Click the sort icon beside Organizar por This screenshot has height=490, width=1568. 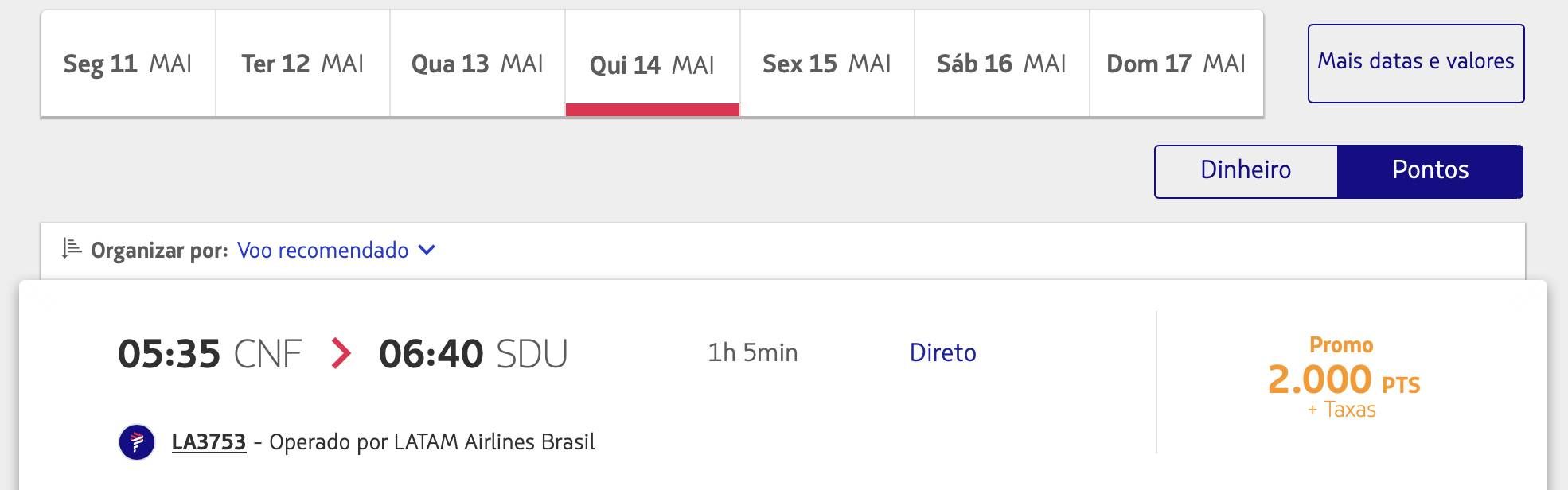pos(72,249)
